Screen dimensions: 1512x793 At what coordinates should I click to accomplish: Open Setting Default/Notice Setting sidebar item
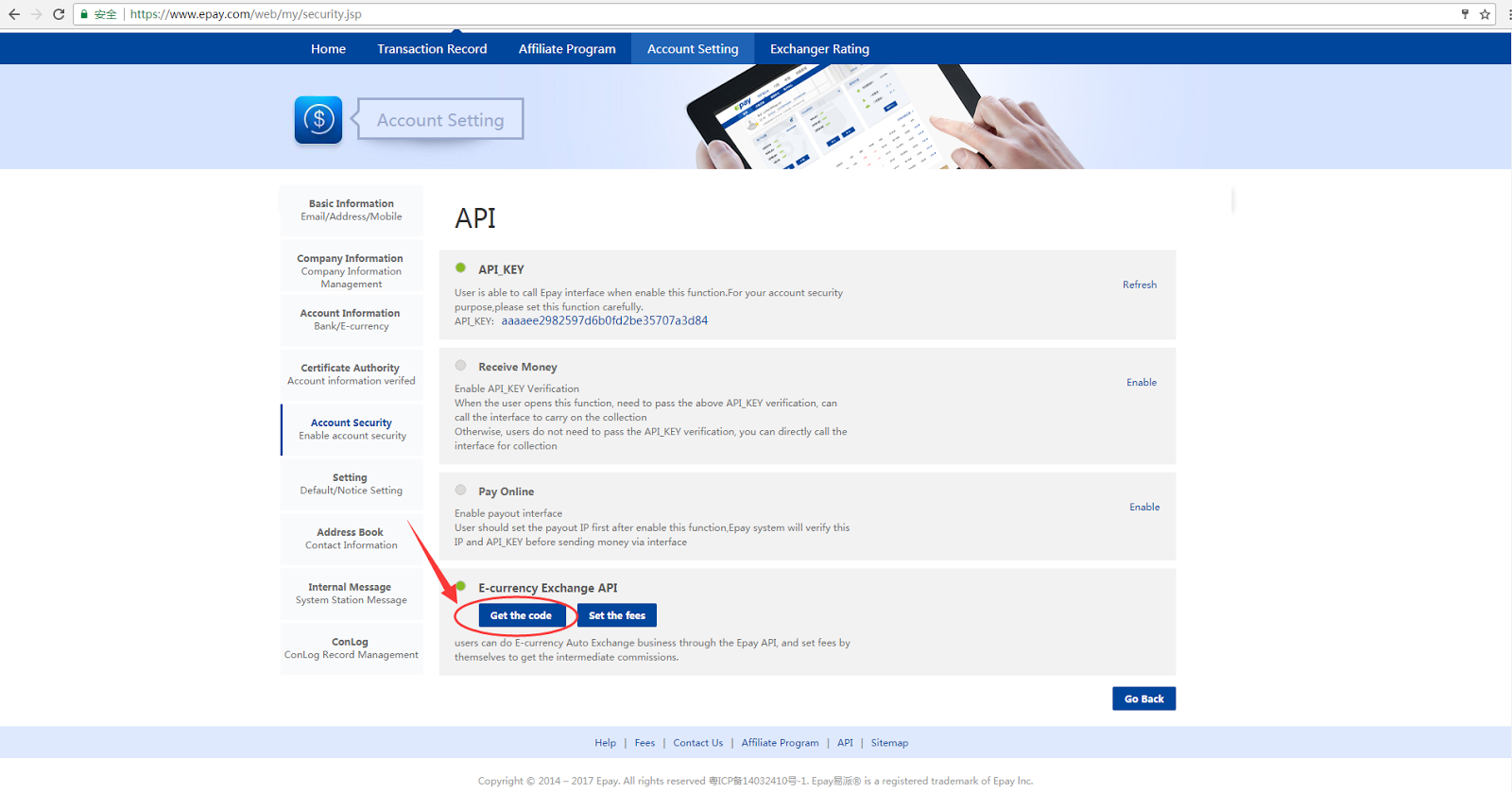(352, 484)
